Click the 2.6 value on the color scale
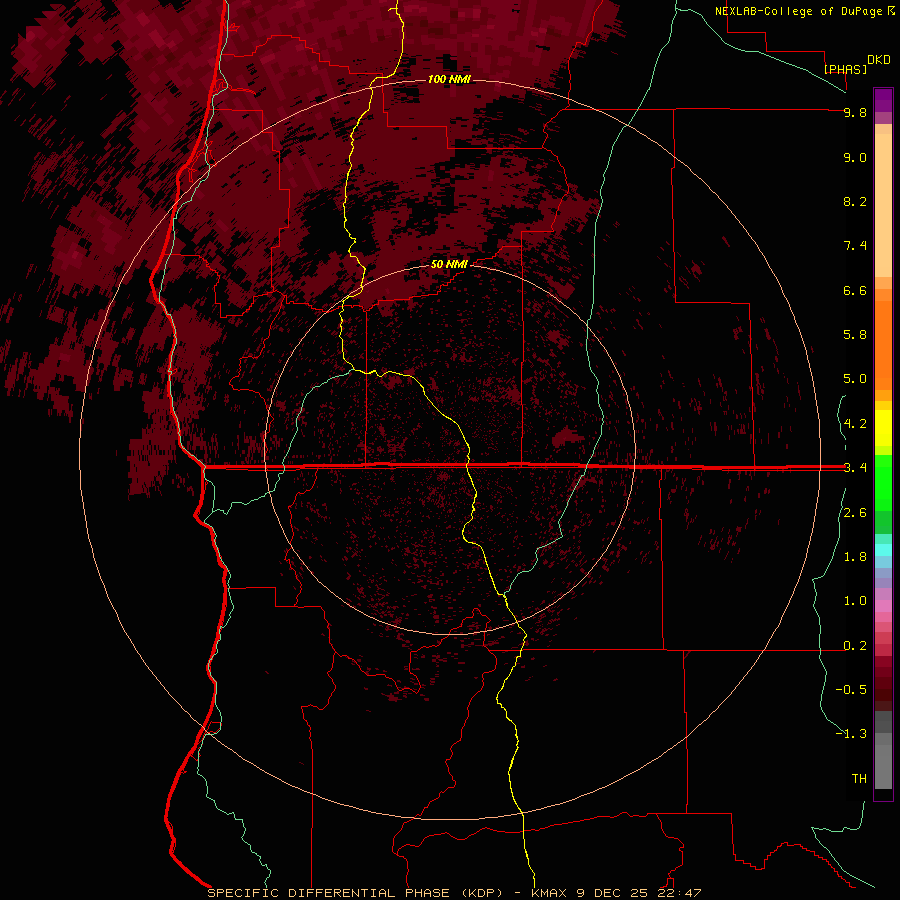 click(x=855, y=513)
